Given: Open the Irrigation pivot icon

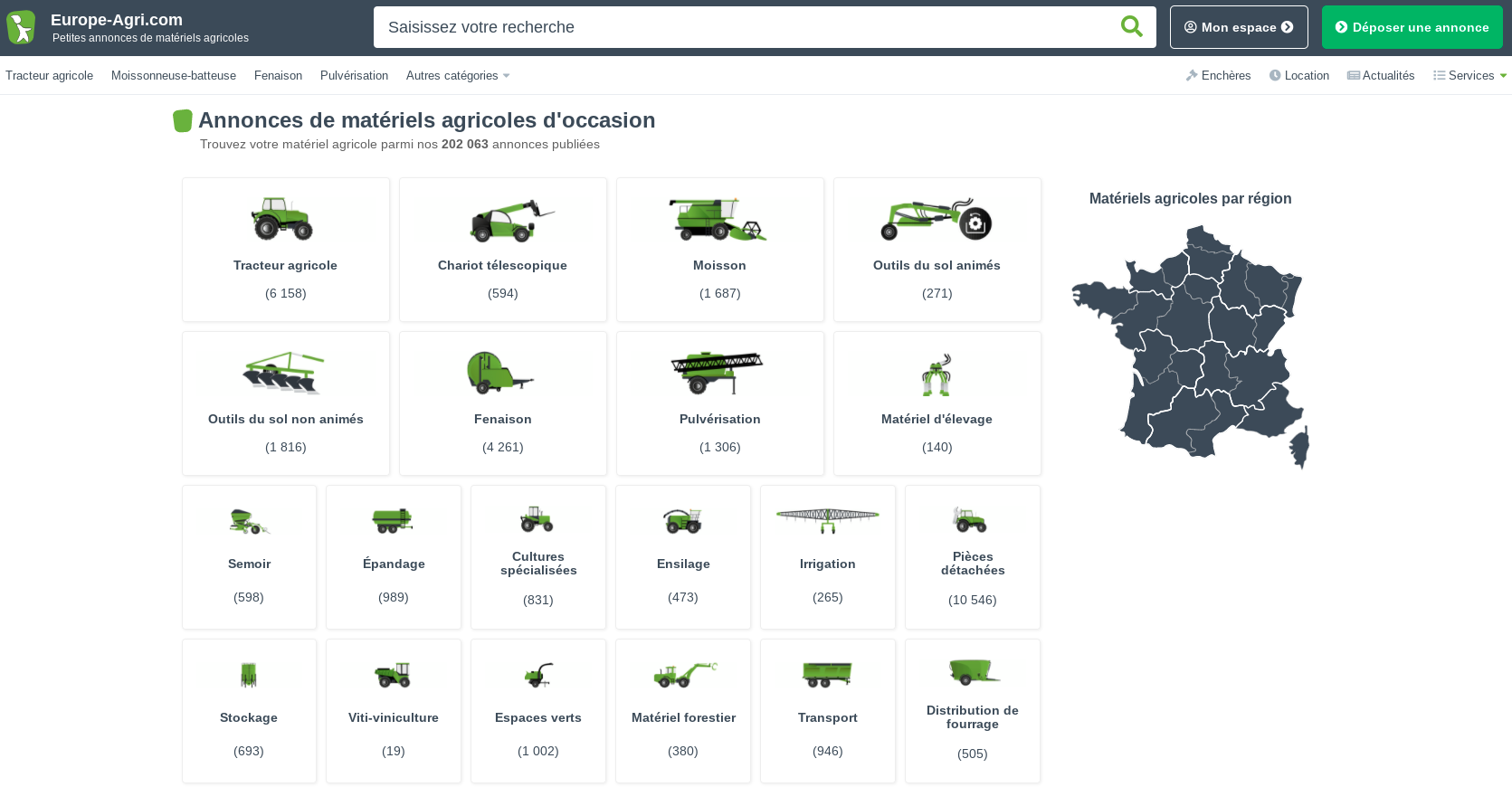Looking at the screenshot, I should tap(827, 519).
